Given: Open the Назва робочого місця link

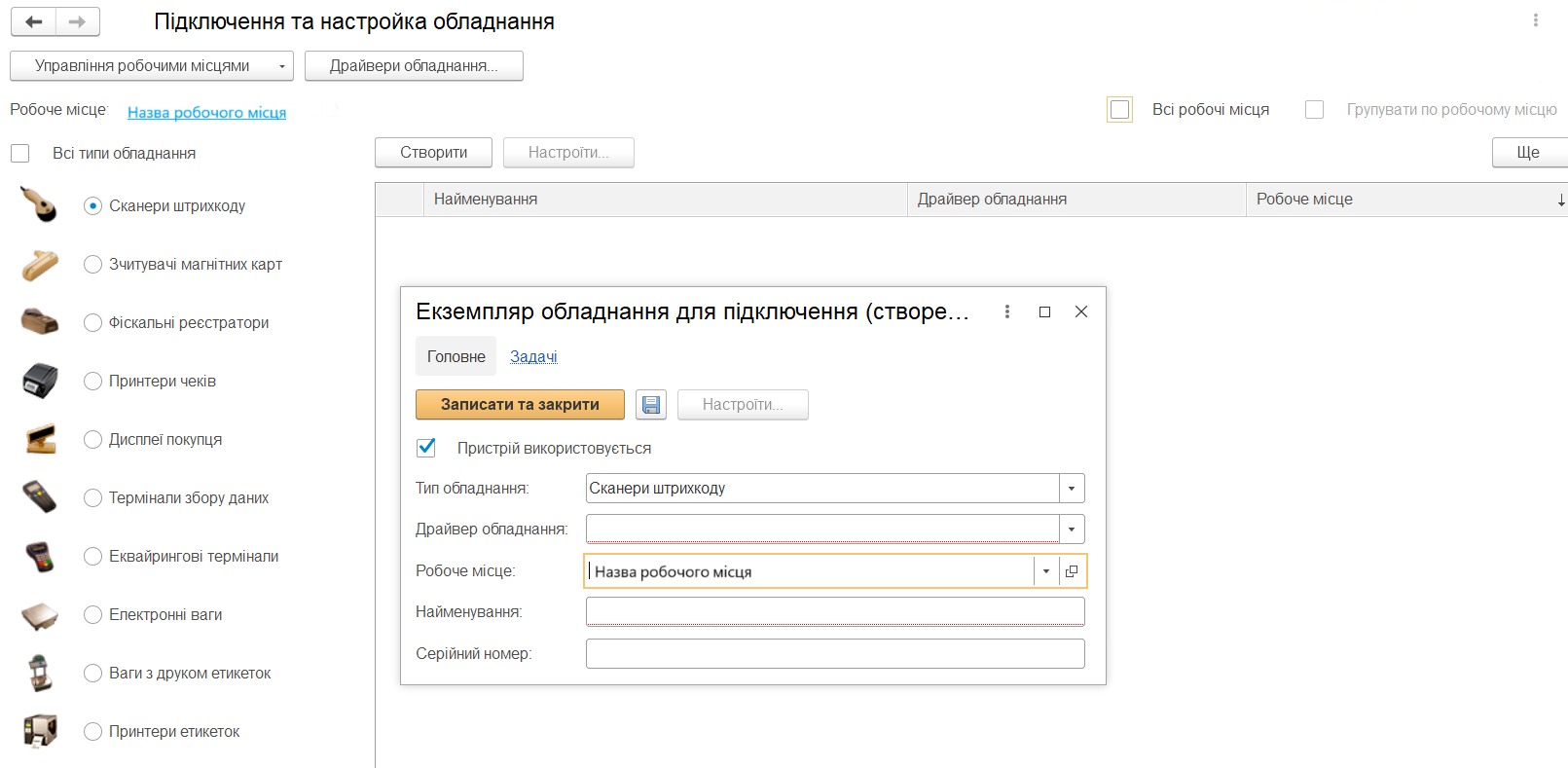Looking at the screenshot, I should point(207,112).
